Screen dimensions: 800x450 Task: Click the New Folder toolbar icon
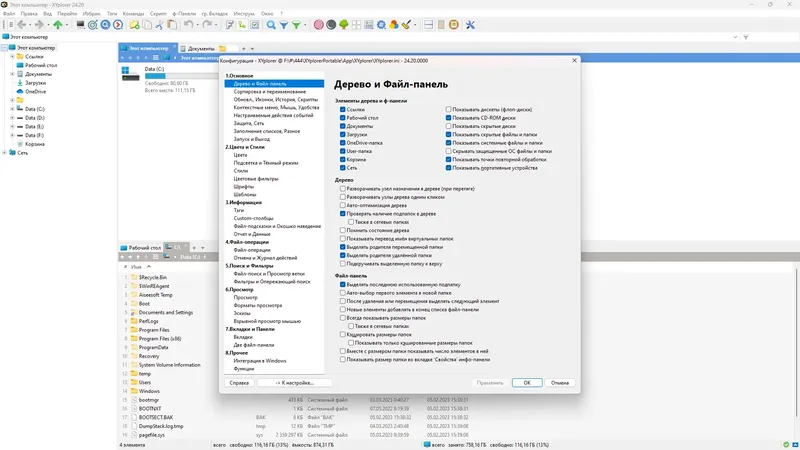click(x=134, y=24)
